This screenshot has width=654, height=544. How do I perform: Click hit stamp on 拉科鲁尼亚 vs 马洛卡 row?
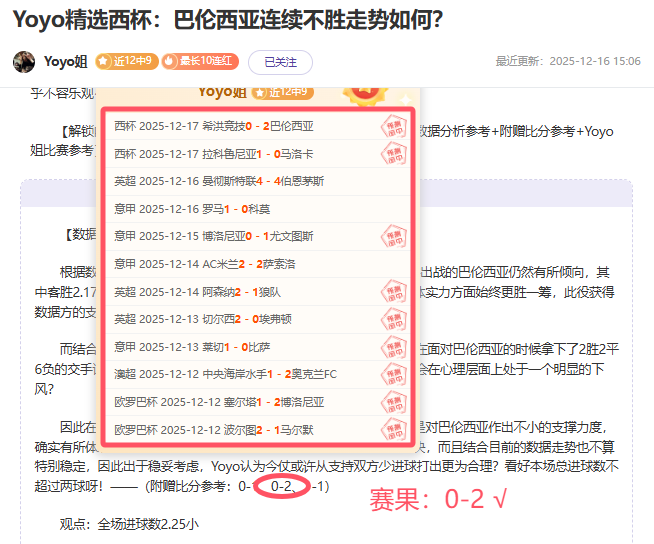[x=394, y=153]
